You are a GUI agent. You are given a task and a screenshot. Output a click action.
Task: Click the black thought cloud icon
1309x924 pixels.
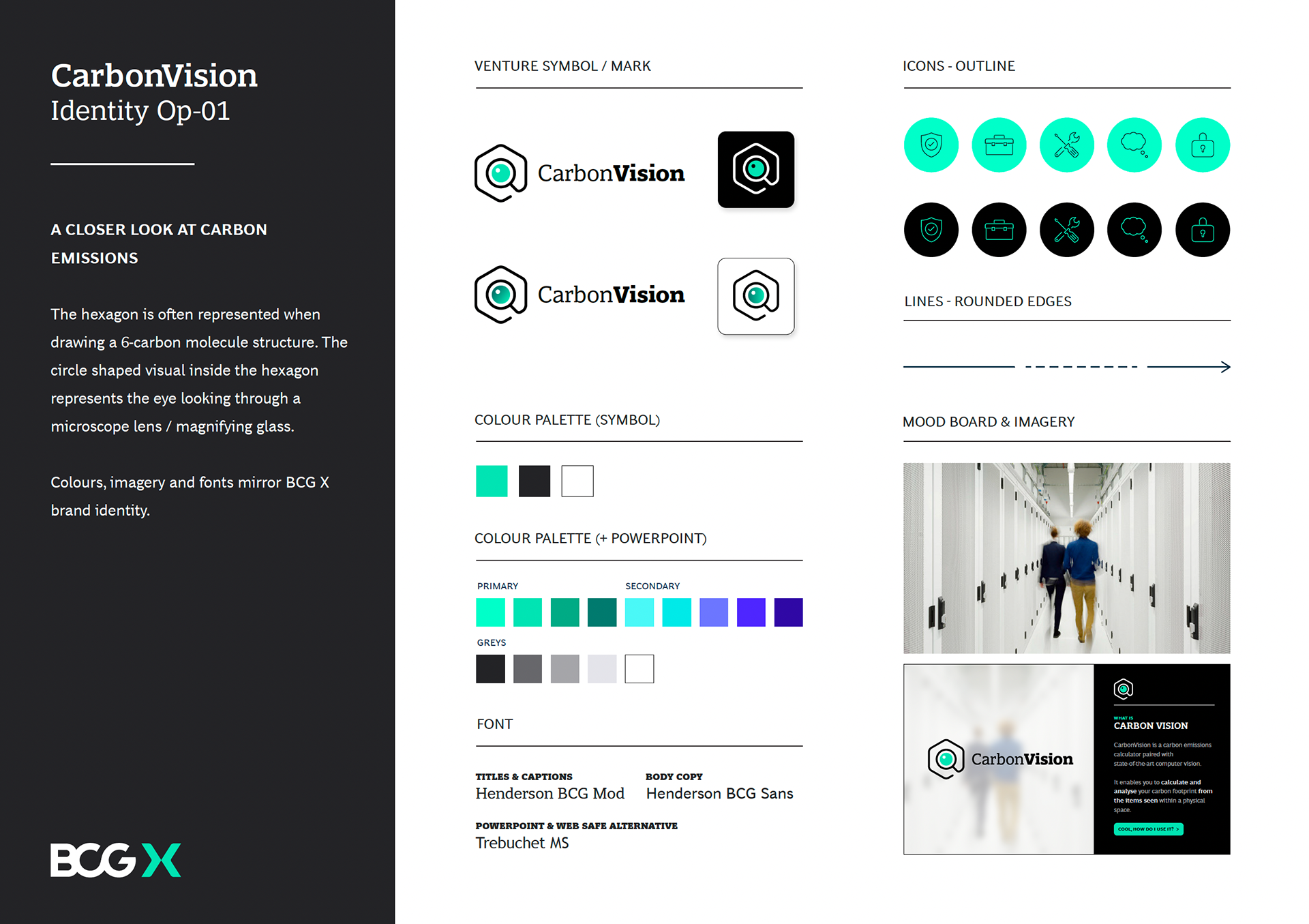1134,230
